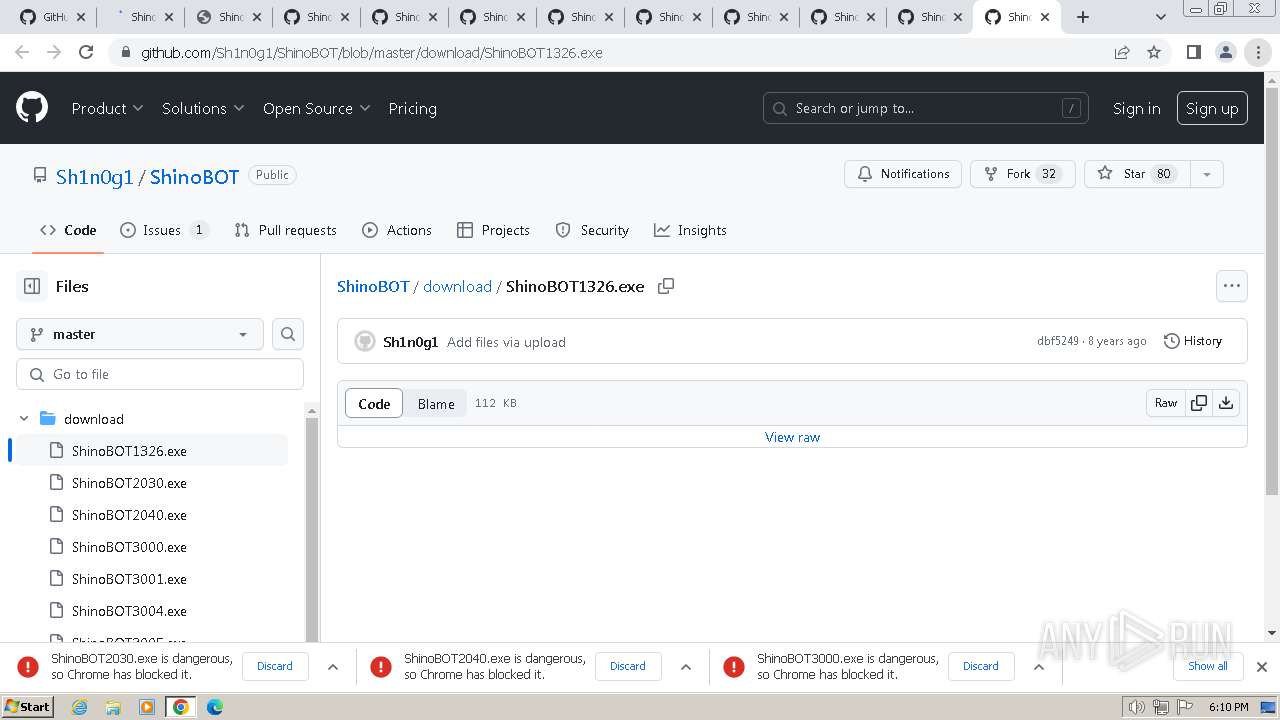The width and height of the screenshot is (1280, 720).
Task: View site information lock icon
Action: coord(125,53)
